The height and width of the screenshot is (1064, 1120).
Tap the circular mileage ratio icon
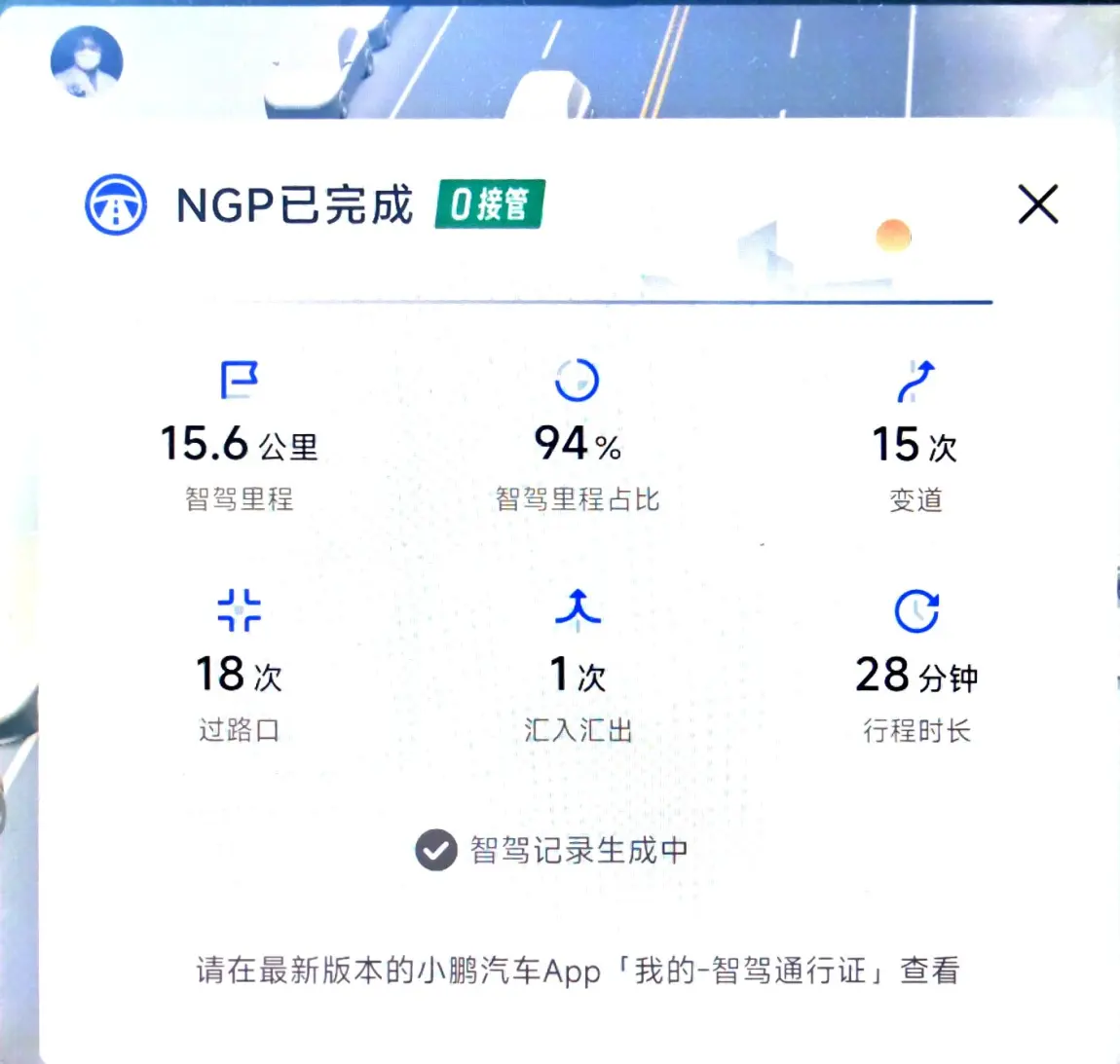tap(577, 380)
